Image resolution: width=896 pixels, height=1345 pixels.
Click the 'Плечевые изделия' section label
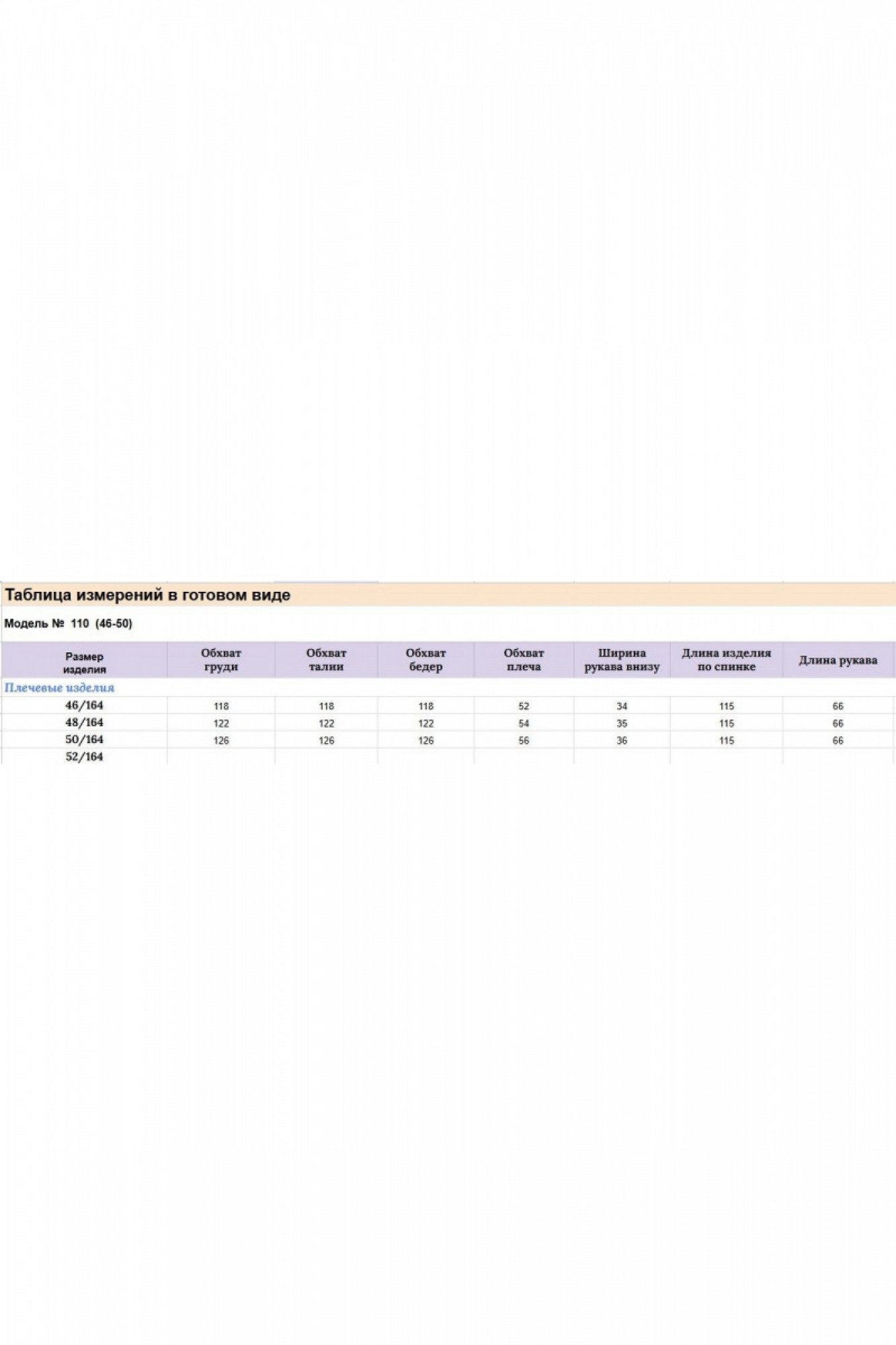(x=59, y=688)
